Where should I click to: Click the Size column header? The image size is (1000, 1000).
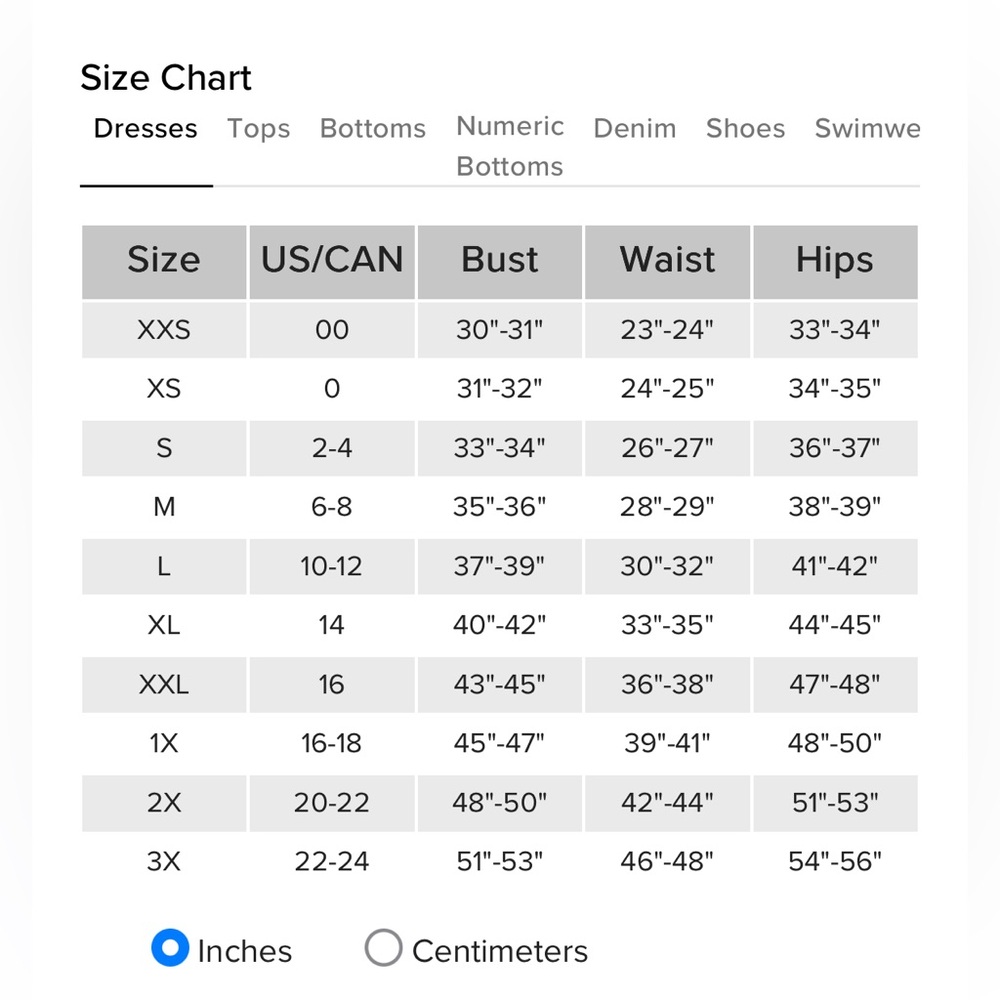[x=164, y=260]
